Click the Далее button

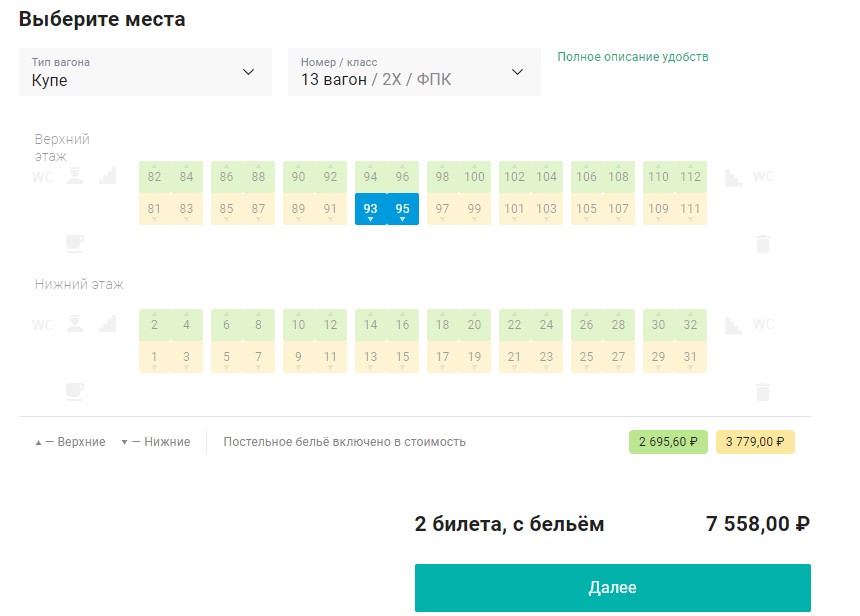[613, 587]
